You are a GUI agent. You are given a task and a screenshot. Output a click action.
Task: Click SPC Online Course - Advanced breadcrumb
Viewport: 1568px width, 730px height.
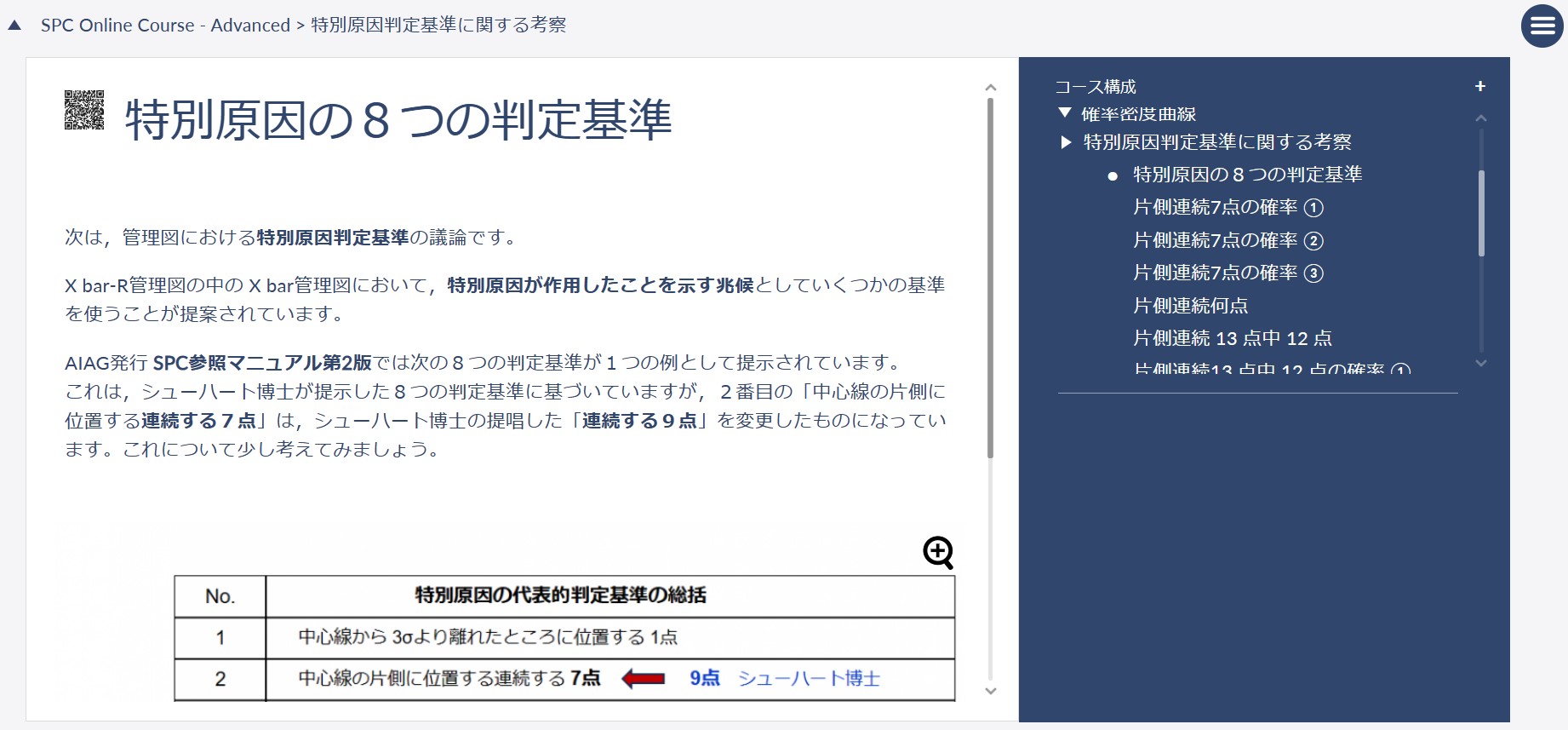pyautogui.click(x=165, y=26)
